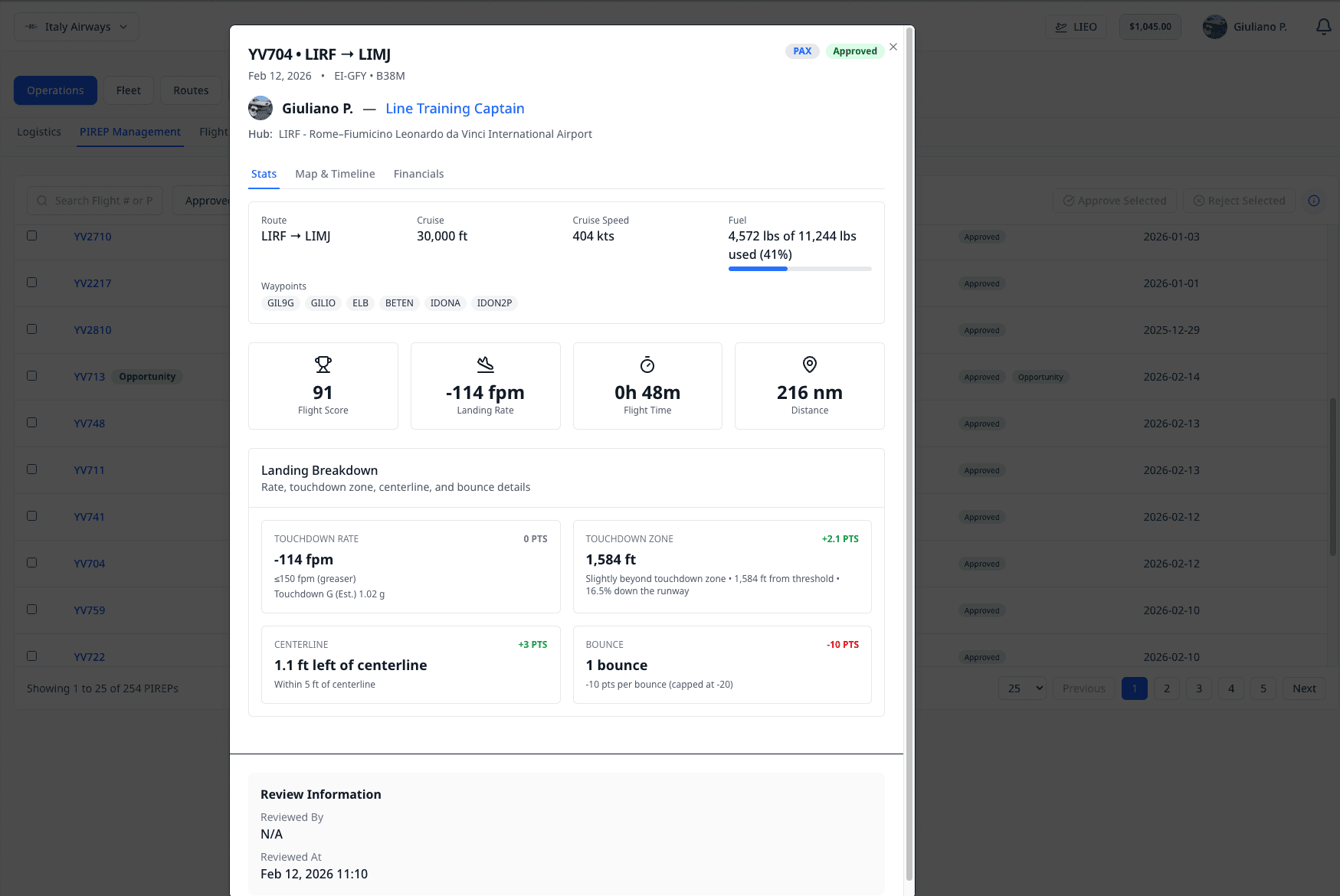1340x896 pixels.
Task: Open the rows-per-page 25 dropdown
Action: click(1022, 688)
